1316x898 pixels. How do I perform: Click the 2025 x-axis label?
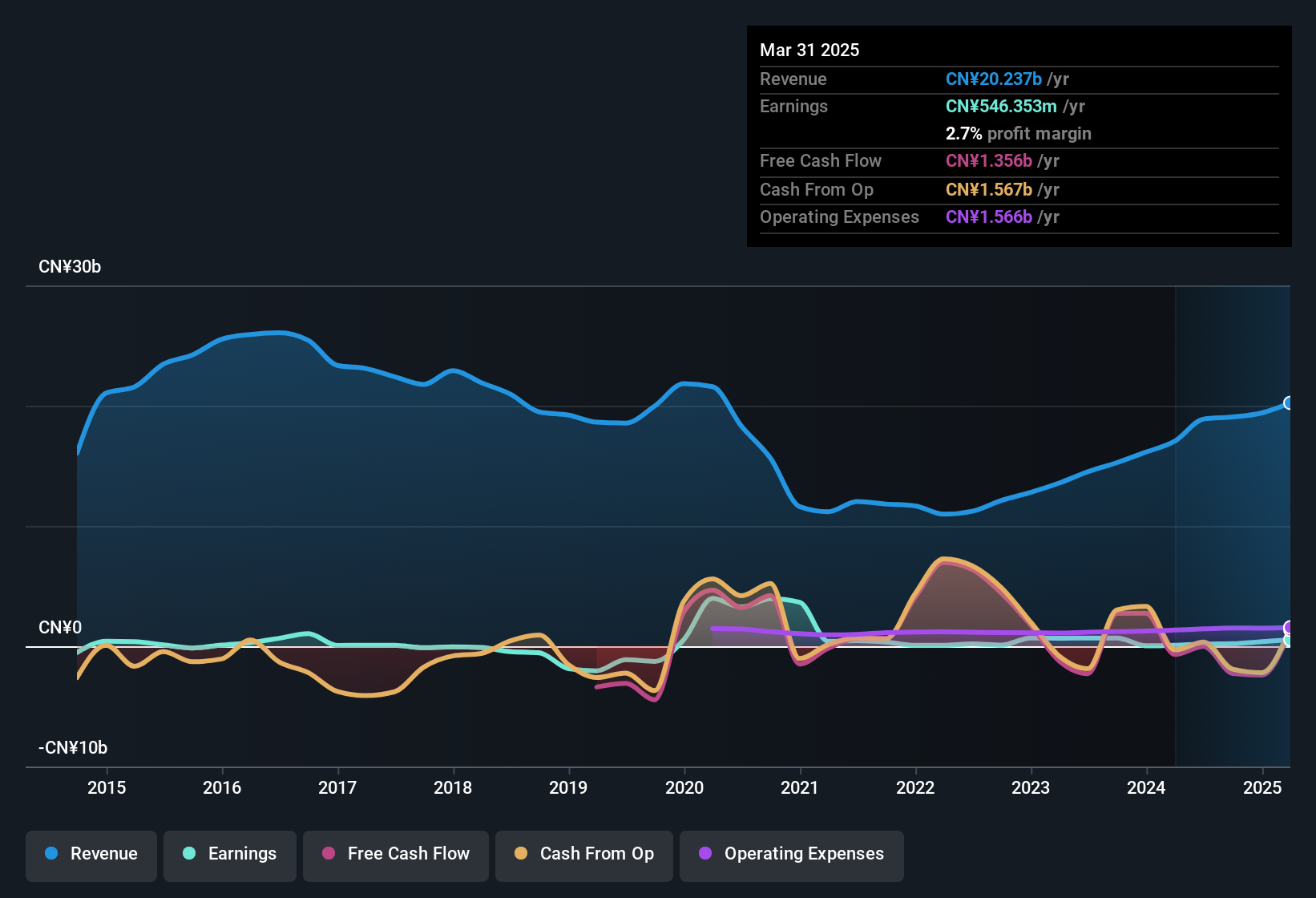[1262, 787]
